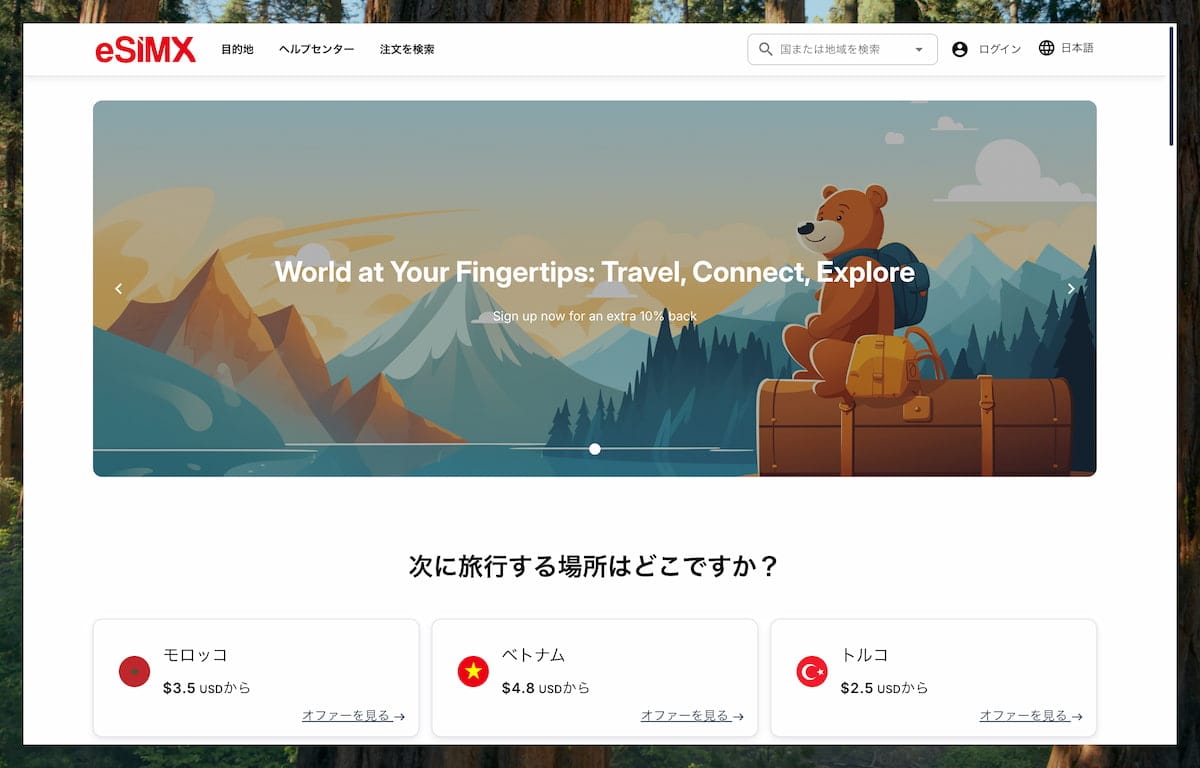The height and width of the screenshot is (768, 1200).
Task: Advance to next carousel slide arrow
Action: tap(1071, 289)
